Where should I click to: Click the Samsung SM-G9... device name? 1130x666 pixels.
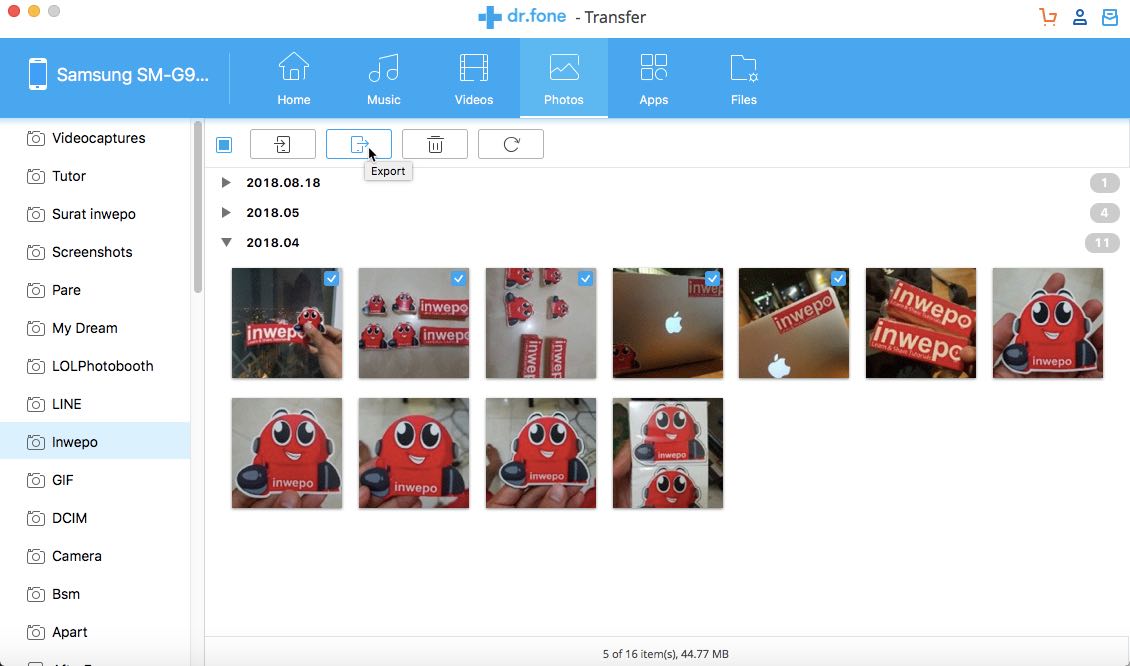[133, 75]
